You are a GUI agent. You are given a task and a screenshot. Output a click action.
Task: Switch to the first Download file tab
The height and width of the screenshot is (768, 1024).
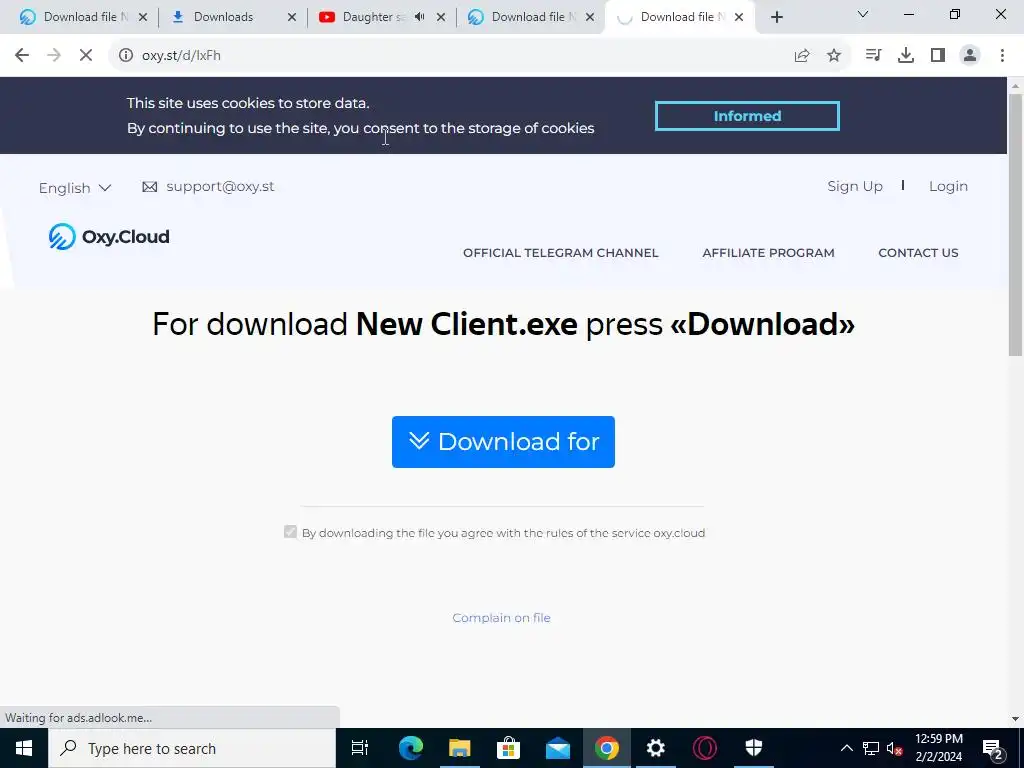pyautogui.click(x=73, y=17)
